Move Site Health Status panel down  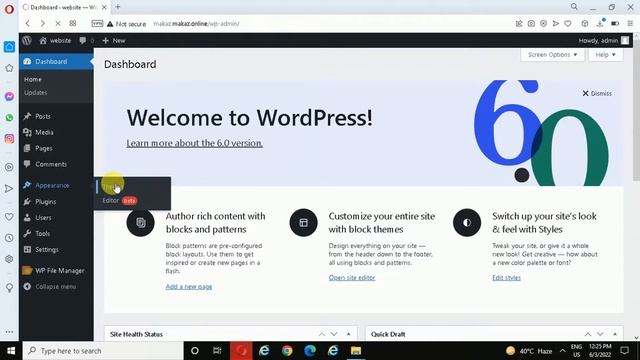(334, 334)
